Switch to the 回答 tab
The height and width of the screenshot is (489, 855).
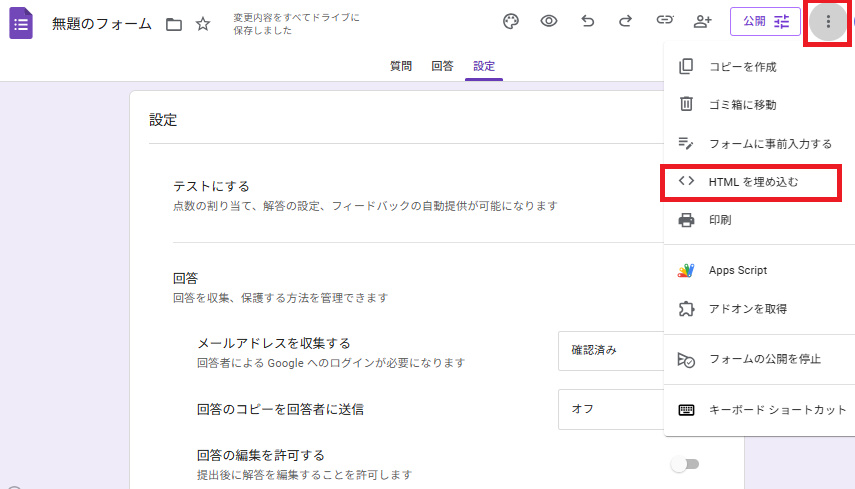pos(442,66)
